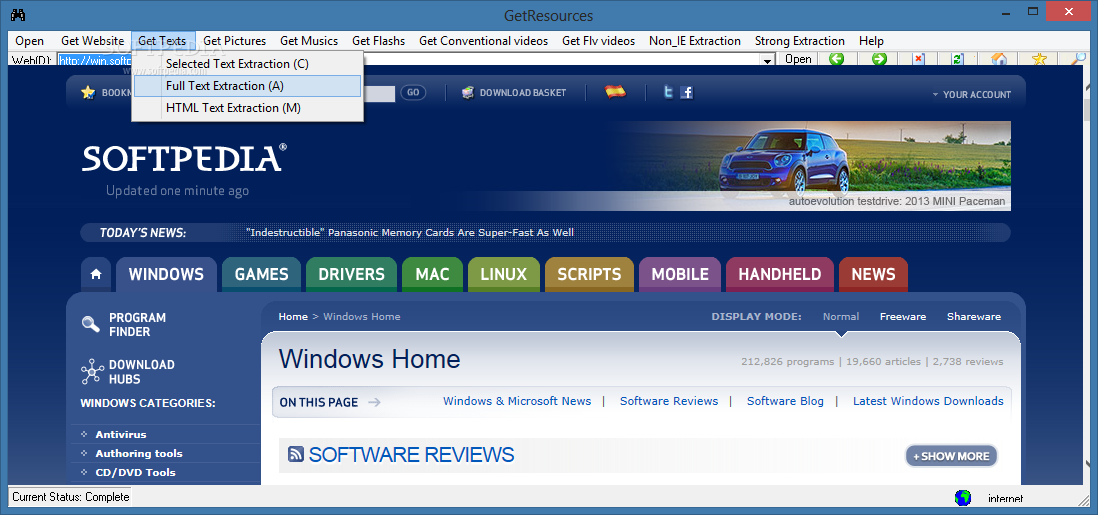The width and height of the screenshot is (1098, 515).
Task: Open the Get Flv videos menu
Action: click(x=599, y=41)
